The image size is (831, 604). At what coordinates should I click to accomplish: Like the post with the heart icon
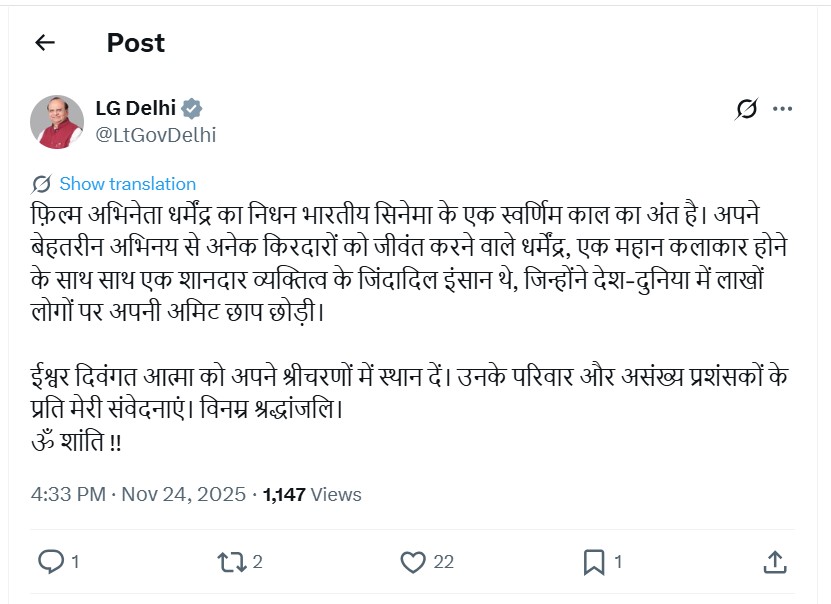(413, 562)
